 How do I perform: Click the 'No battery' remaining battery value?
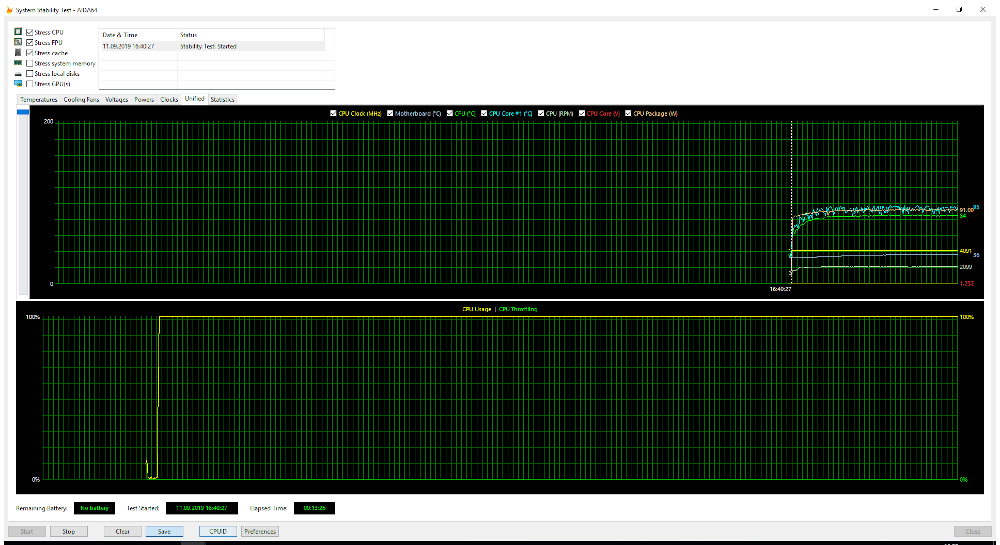click(x=94, y=508)
